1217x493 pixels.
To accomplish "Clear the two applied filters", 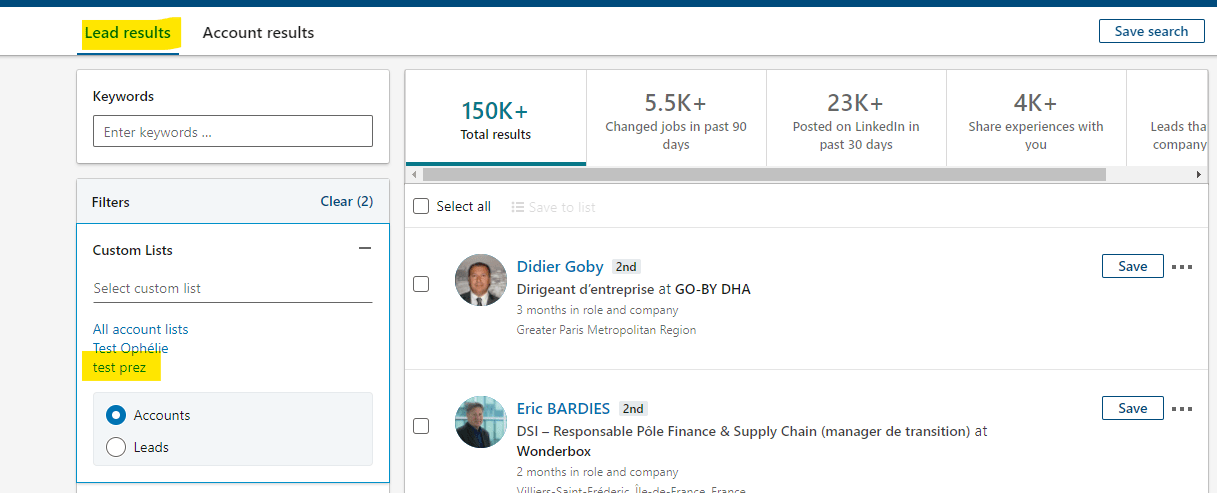I will point(346,201).
